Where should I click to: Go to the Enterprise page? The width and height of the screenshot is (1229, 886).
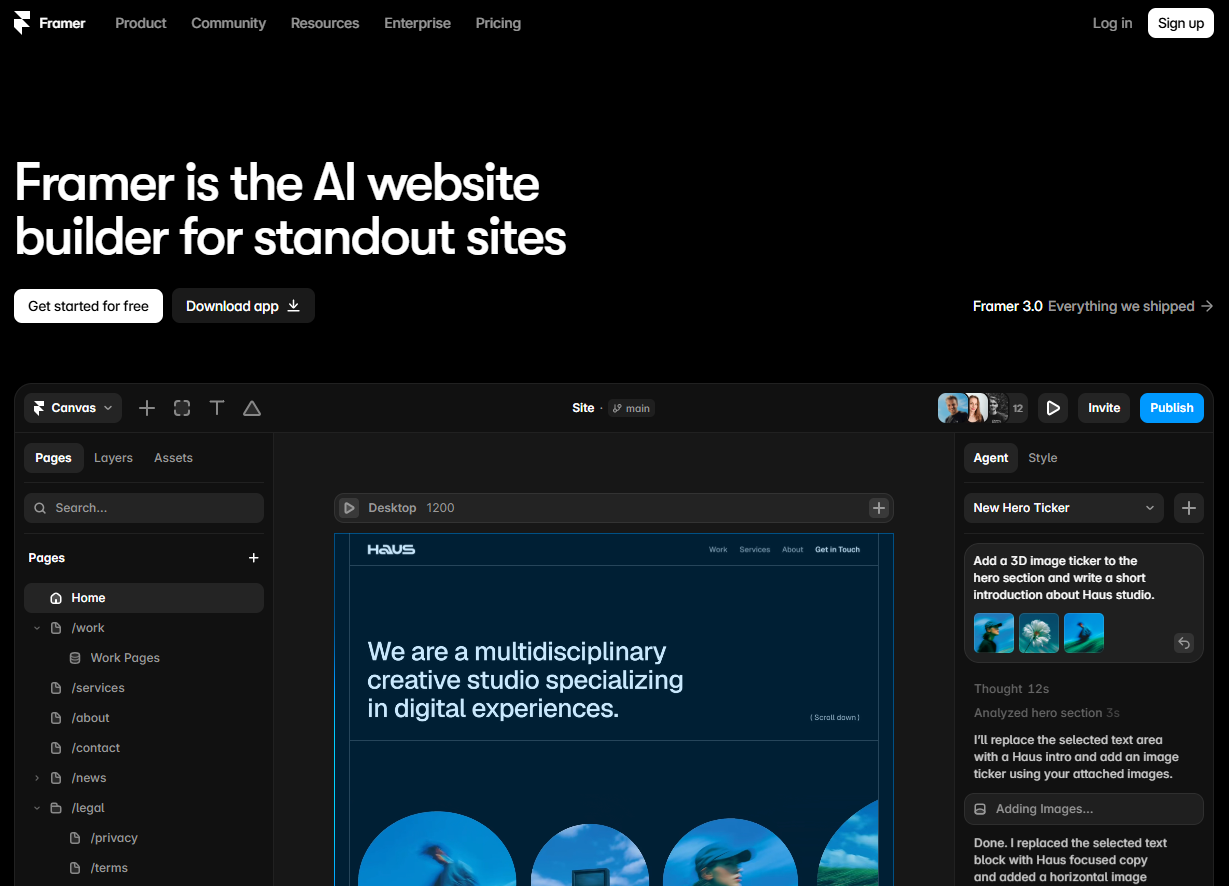pyautogui.click(x=417, y=23)
